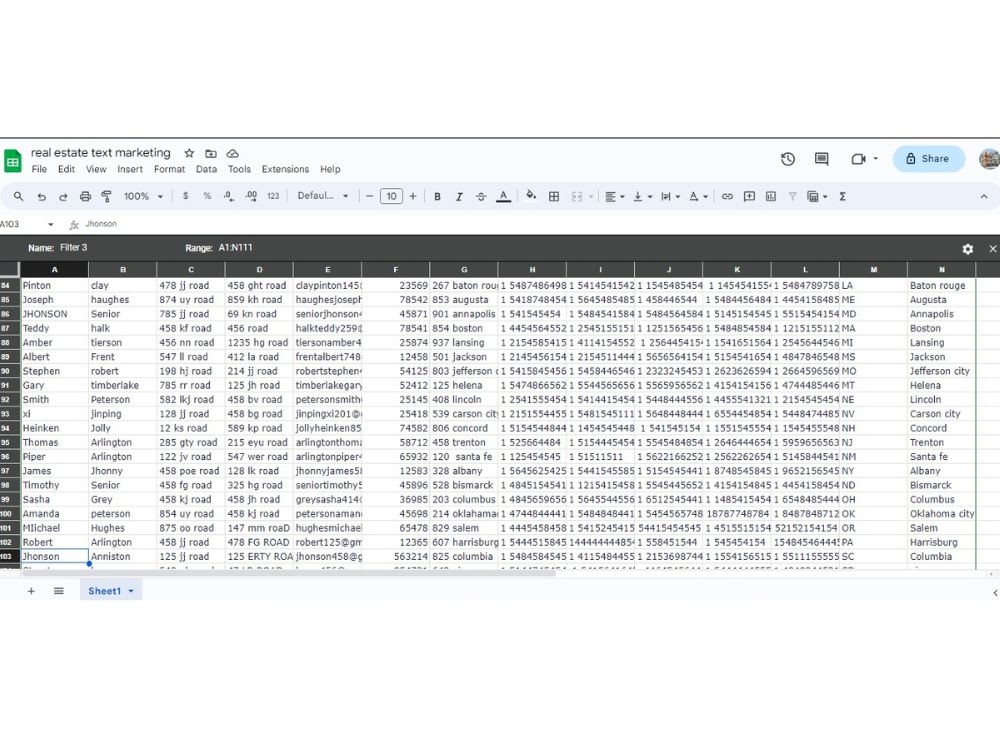Screen dimensions: 1000x750
Task: Open the Data menu
Action: [x=206, y=169]
